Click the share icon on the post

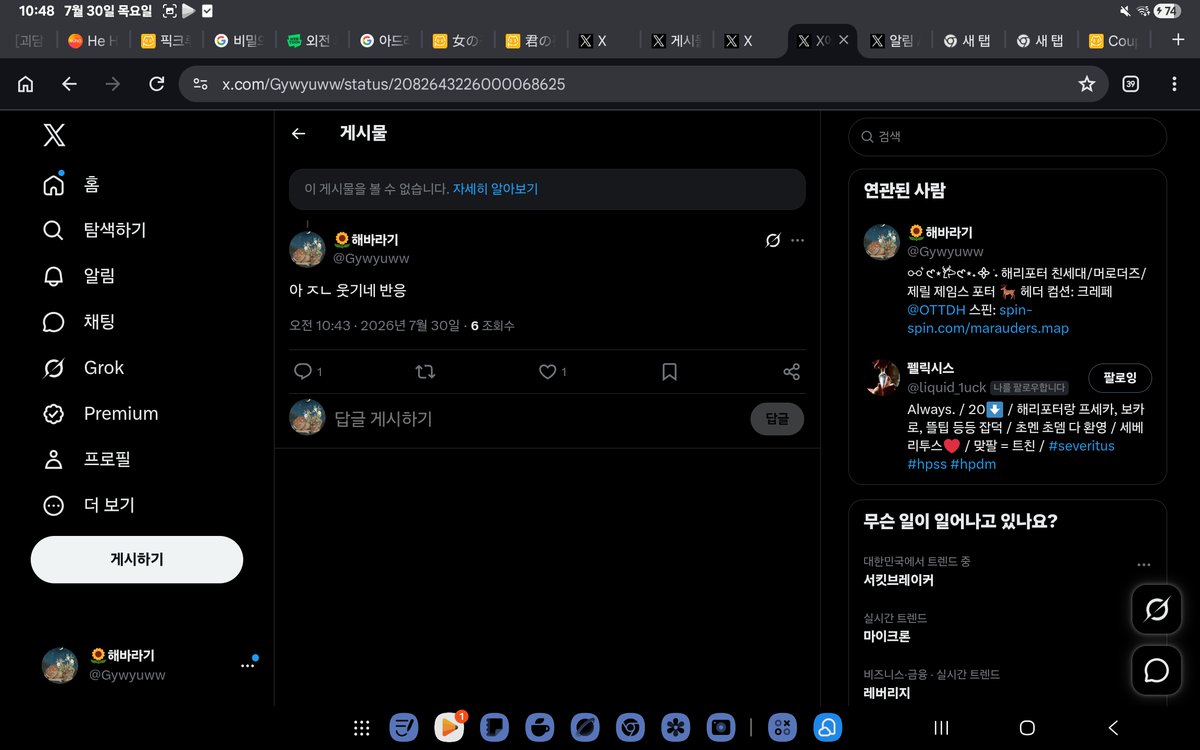[792, 372]
